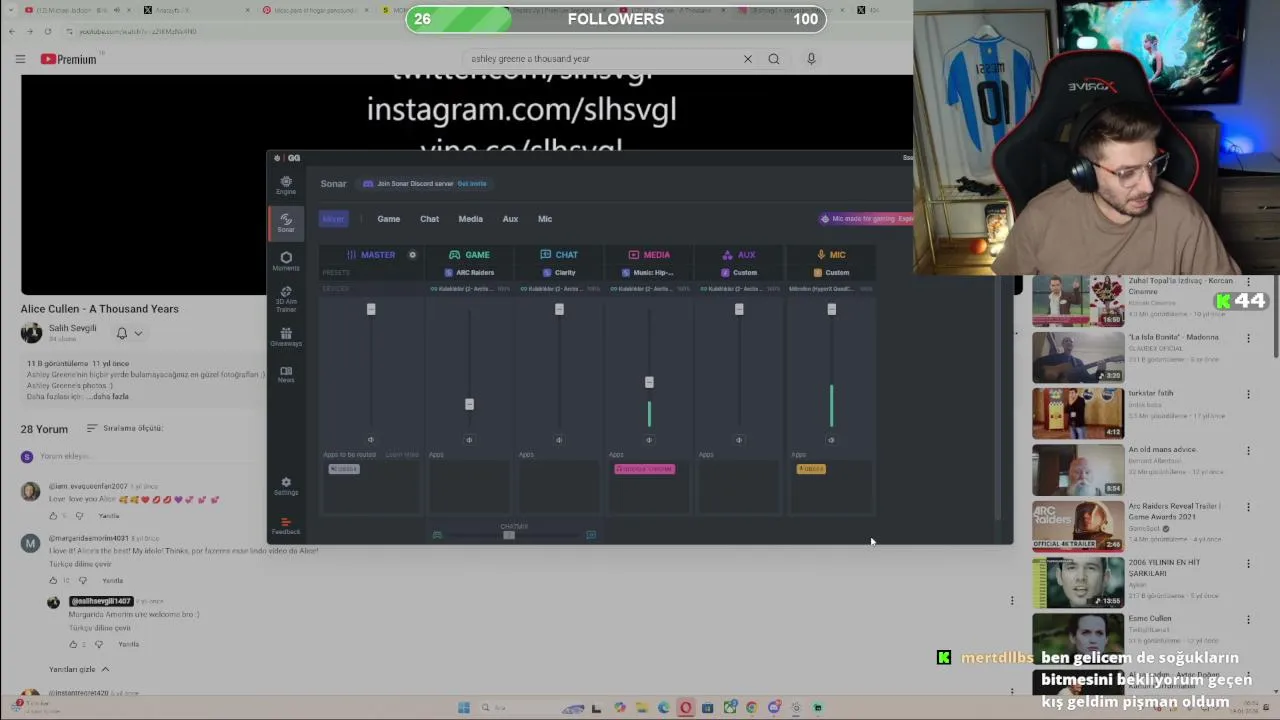Open the Engine section in Sonar sidebar
Viewport: 1280px width, 720px height.
pyautogui.click(x=286, y=185)
